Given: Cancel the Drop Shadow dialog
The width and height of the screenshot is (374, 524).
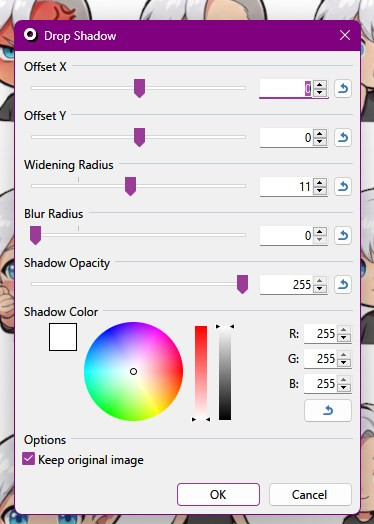Looking at the screenshot, I should click(x=310, y=494).
